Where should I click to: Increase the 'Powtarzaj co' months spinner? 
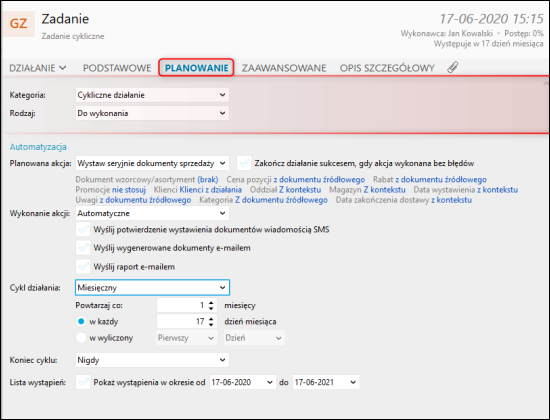(211, 302)
